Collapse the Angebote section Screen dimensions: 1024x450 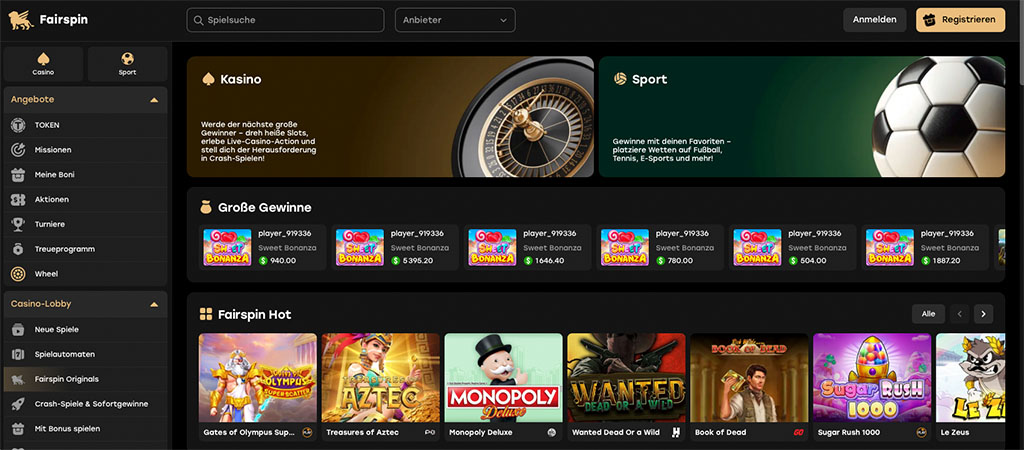(x=154, y=100)
